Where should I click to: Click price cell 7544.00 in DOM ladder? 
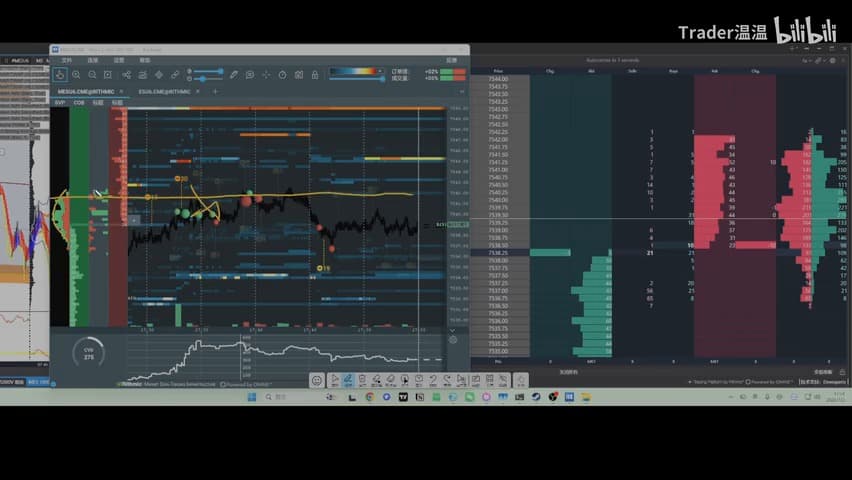click(499, 79)
